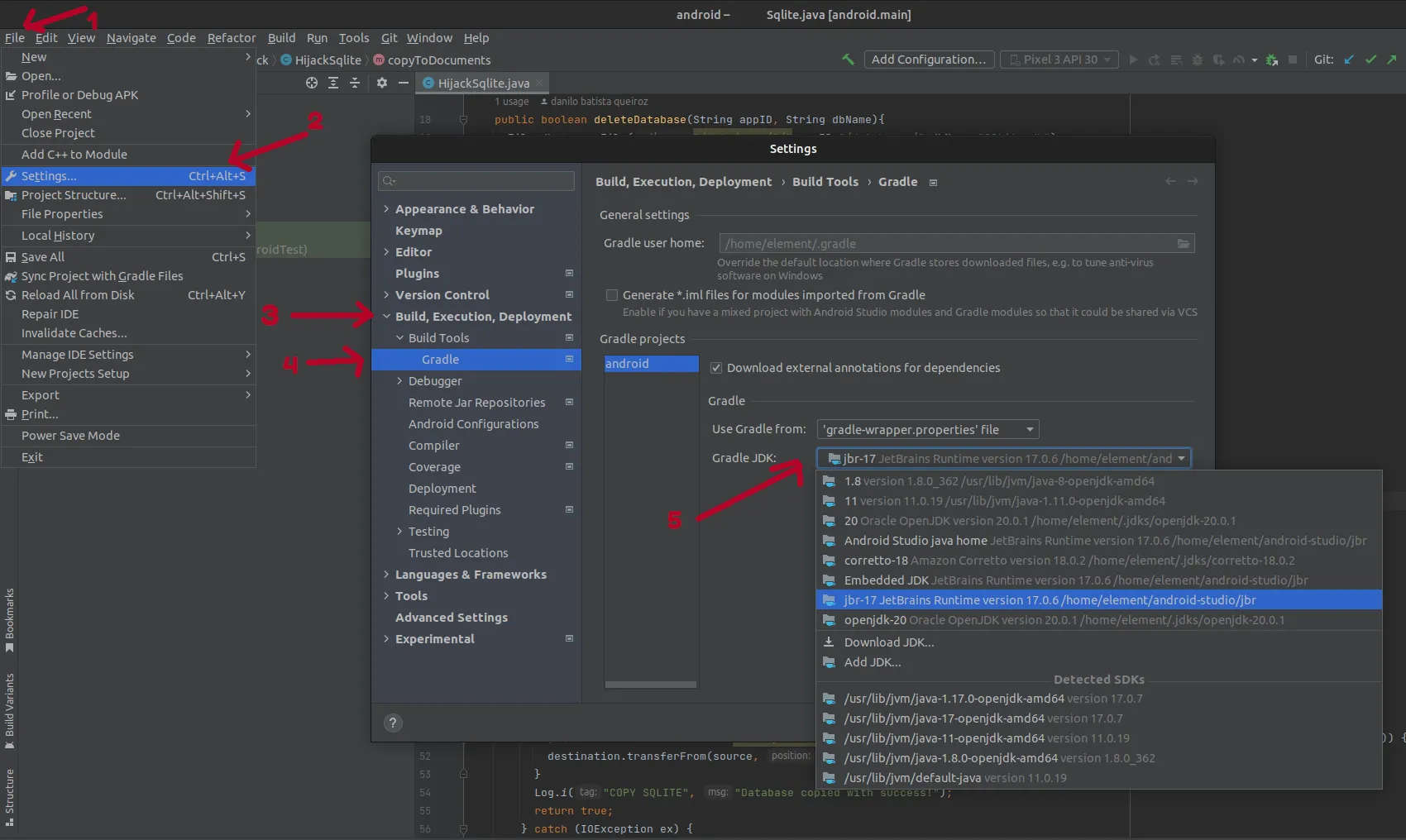Viewport: 1406px width, 840px height.
Task: Click the green hammer Make Project icon
Action: (x=848, y=60)
